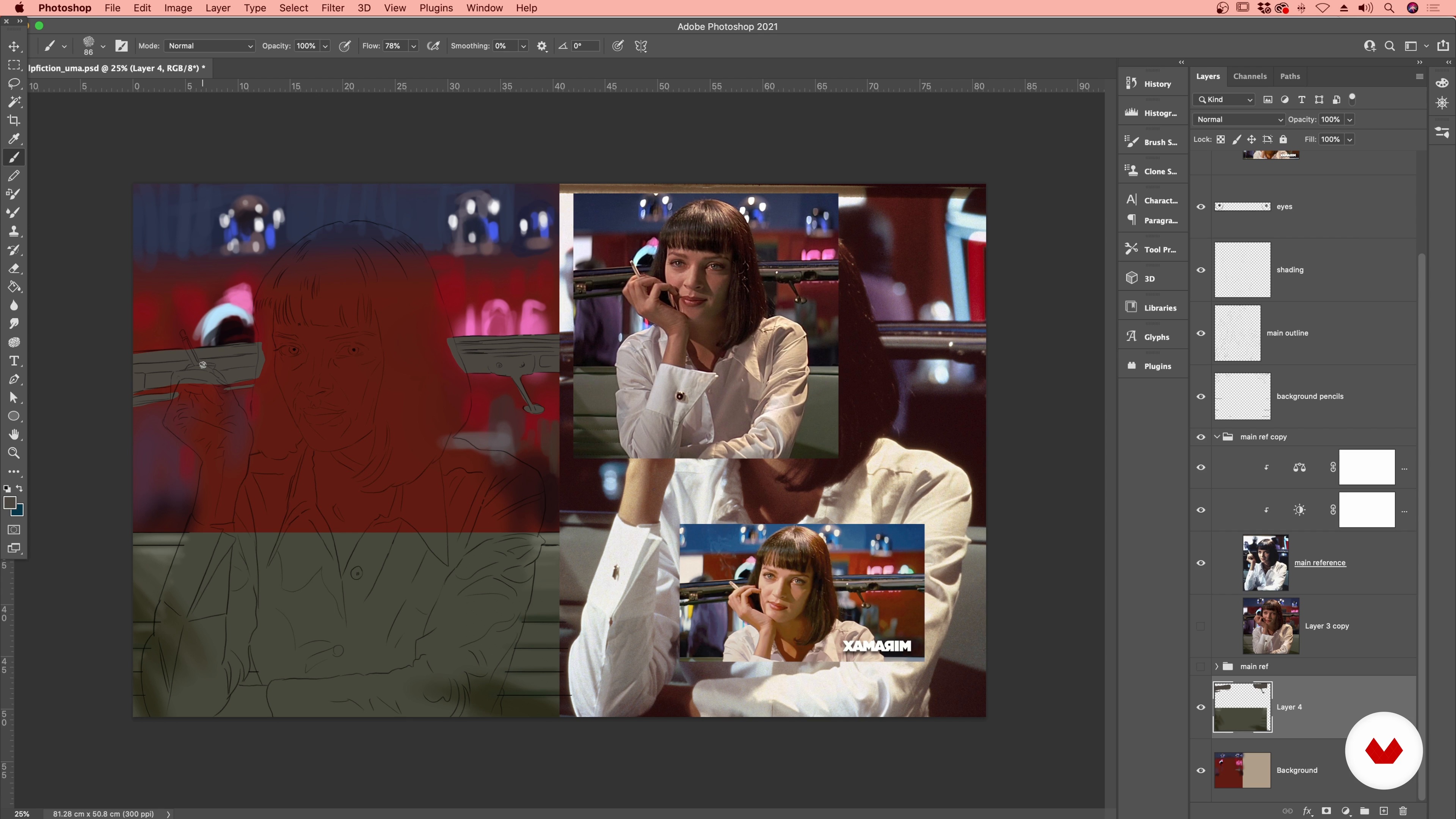Image resolution: width=1456 pixels, height=819 pixels.
Task: Select the Rectangular Marquee tool
Action: pos(14,65)
